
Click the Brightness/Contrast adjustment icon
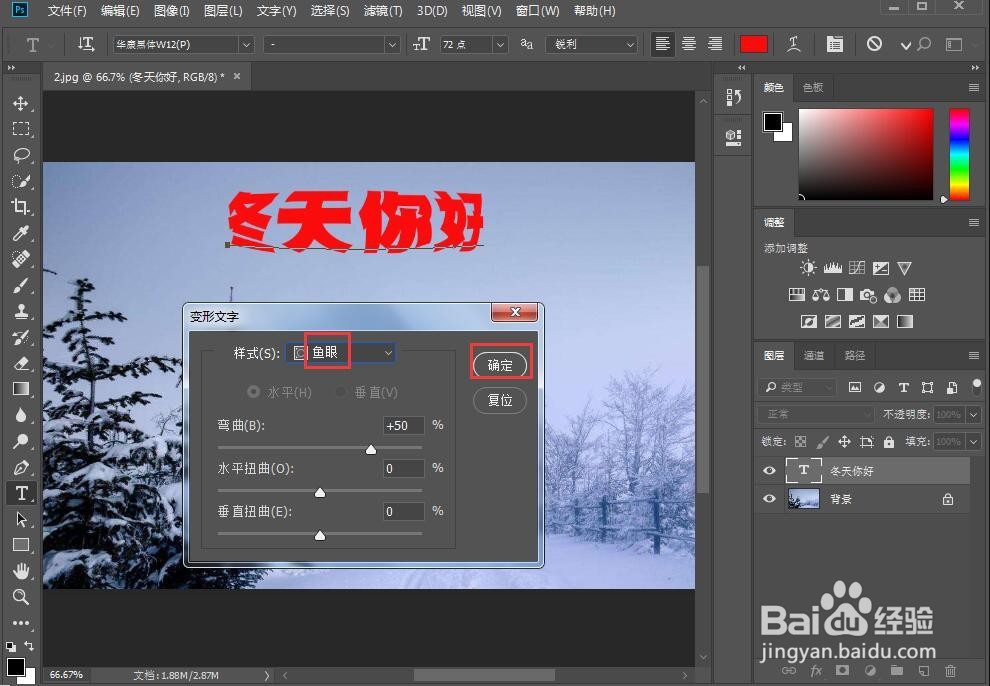808,267
